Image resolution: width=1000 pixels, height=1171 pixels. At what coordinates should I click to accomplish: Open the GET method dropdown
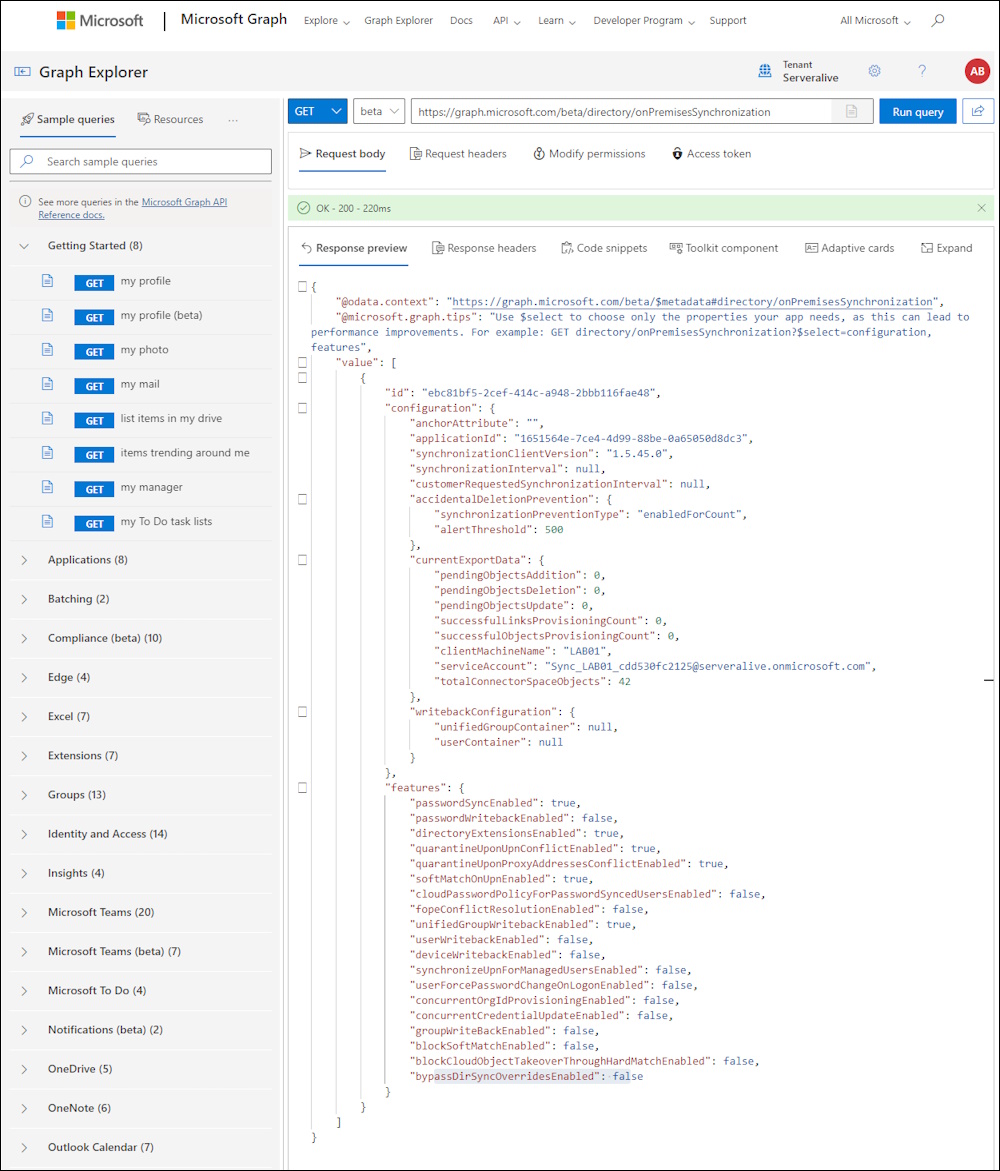(x=318, y=111)
